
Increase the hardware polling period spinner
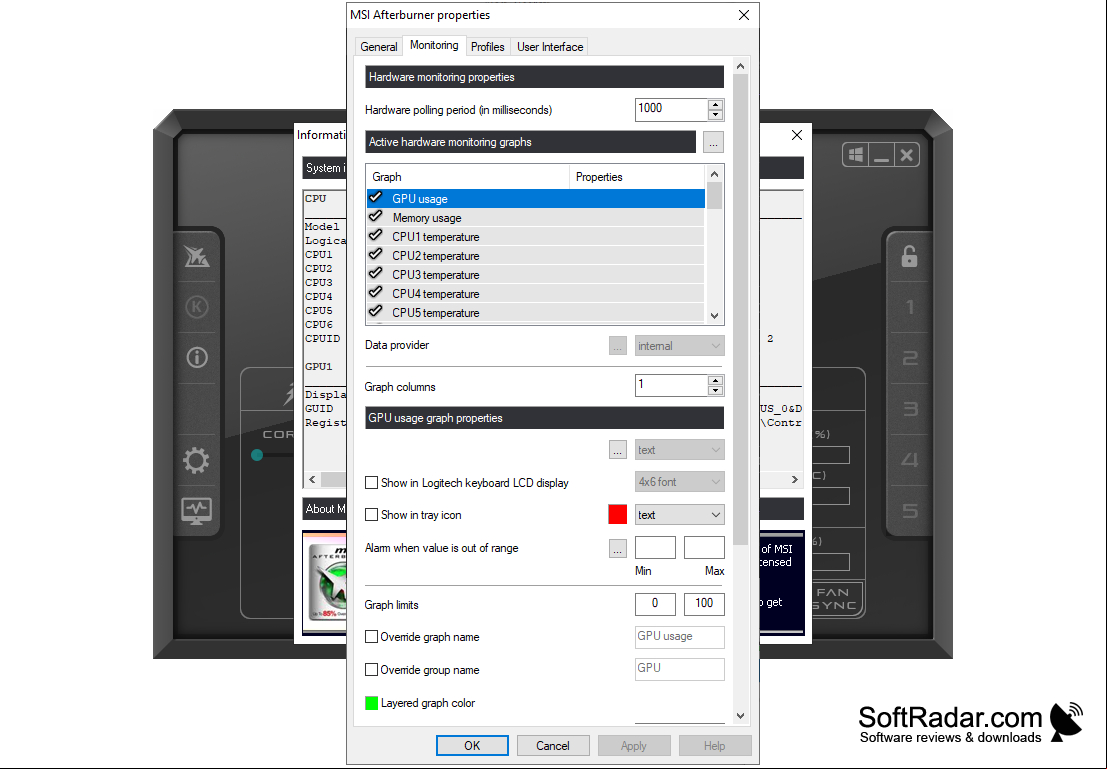(x=715, y=105)
